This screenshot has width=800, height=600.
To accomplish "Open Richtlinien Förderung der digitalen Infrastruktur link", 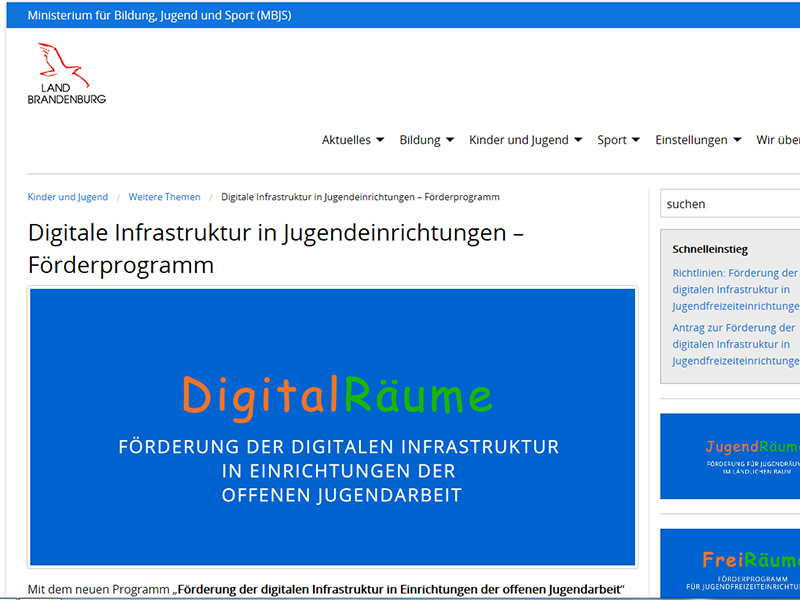I will (x=735, y=289).
